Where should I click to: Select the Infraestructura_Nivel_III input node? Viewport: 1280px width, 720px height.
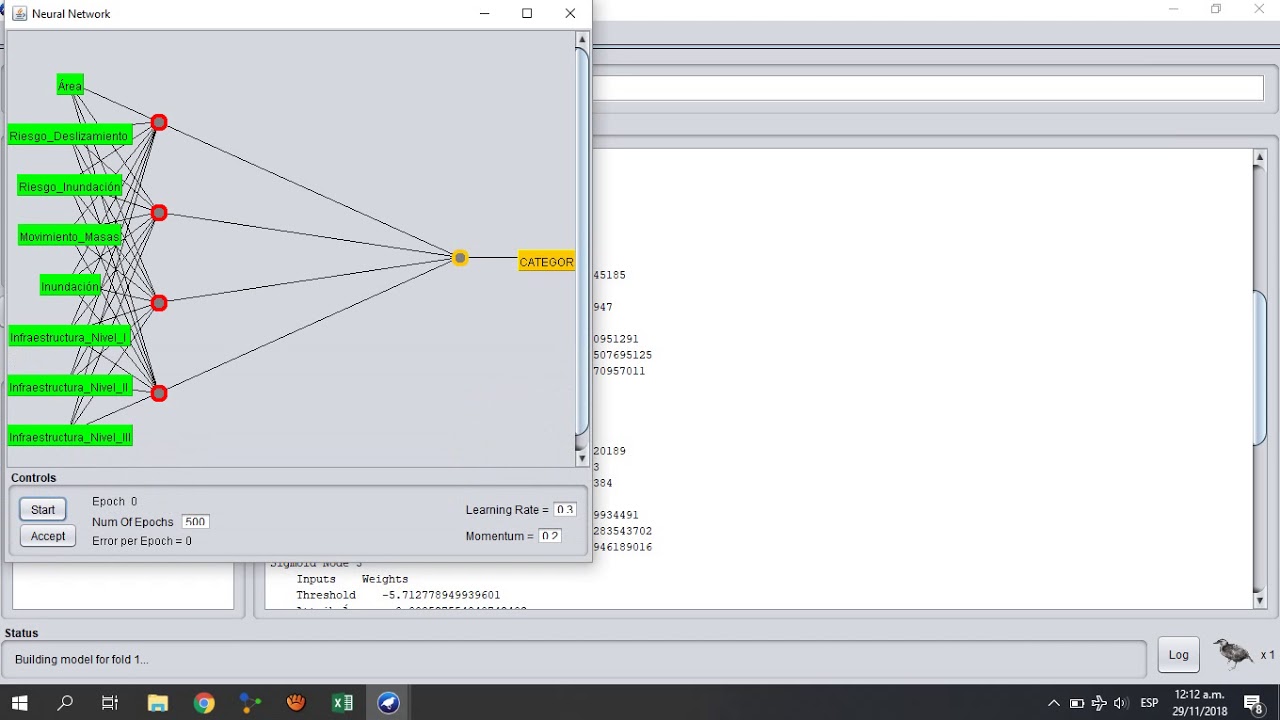coord(70,437)
